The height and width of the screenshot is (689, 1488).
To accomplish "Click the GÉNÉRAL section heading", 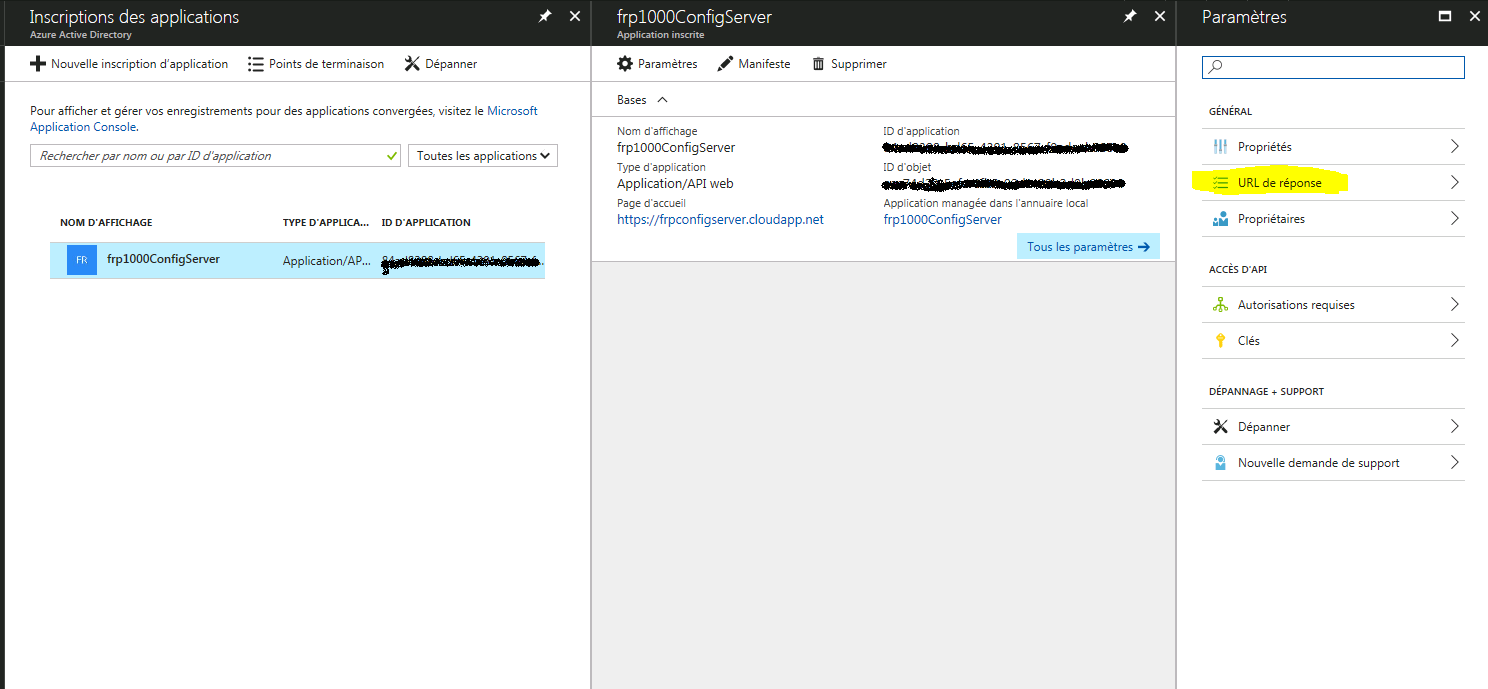I will [1230, 112].
